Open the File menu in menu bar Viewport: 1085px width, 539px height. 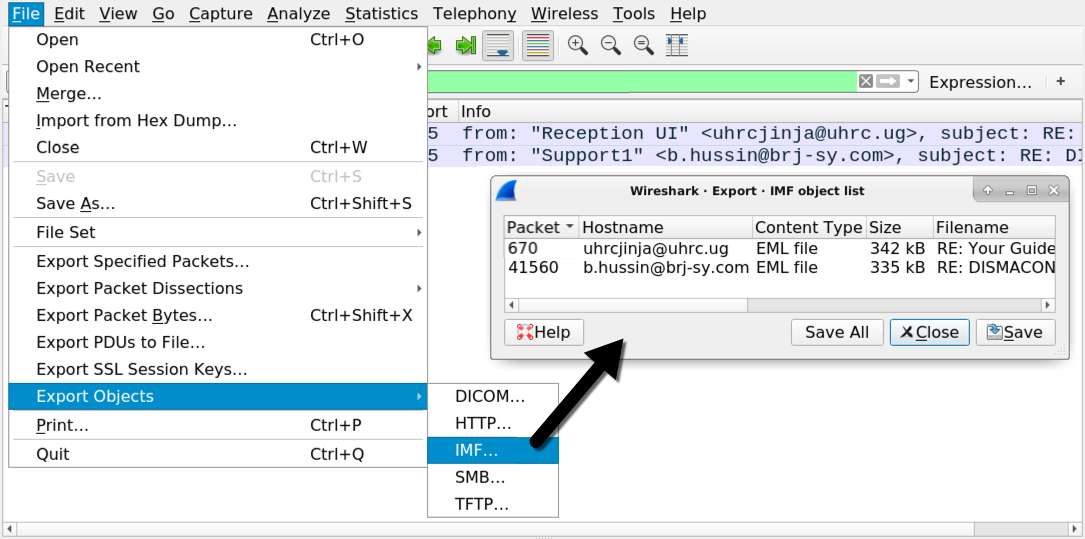(x=26, y=13)
